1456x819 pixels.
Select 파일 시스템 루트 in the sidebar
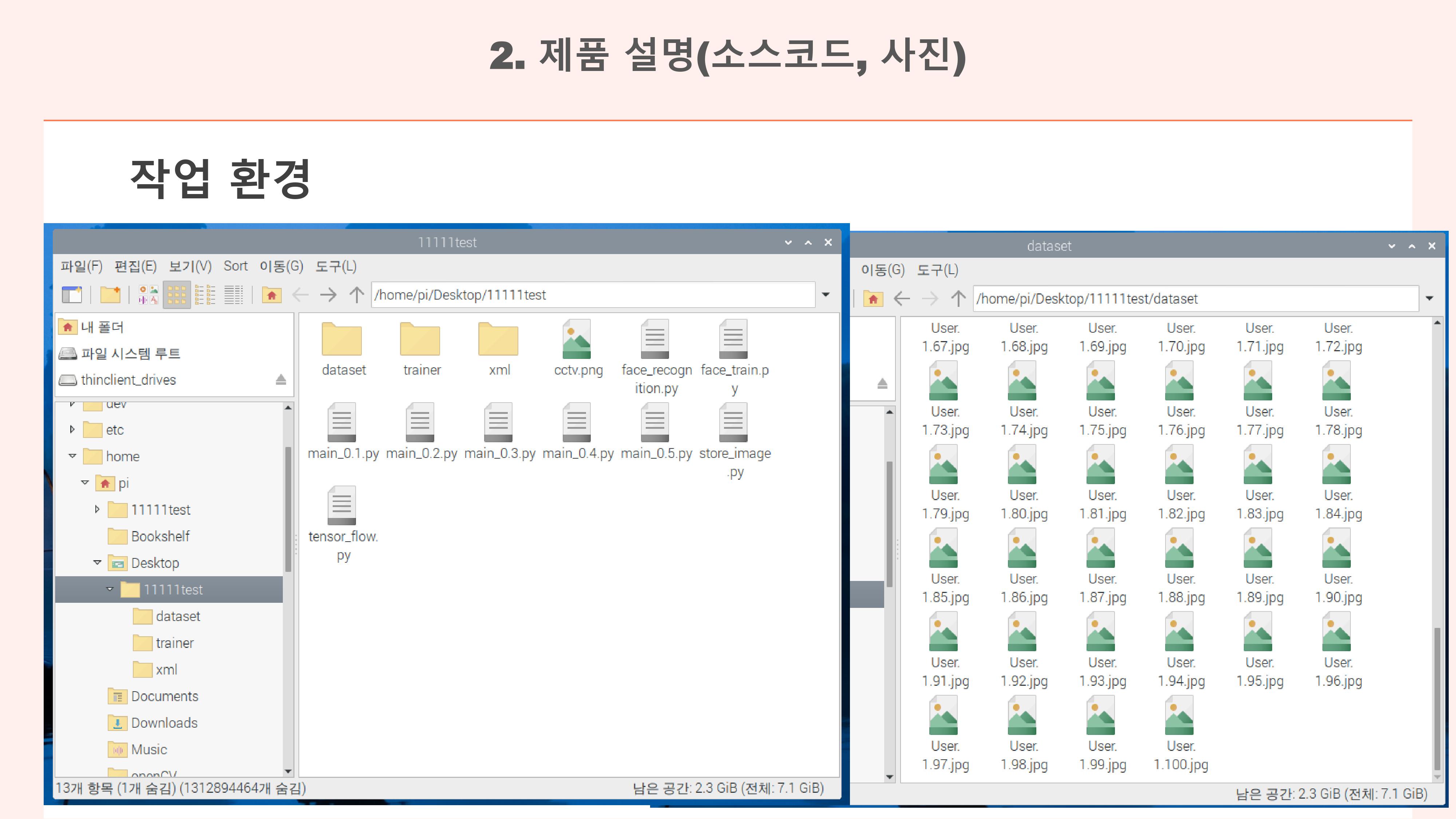[130, 353]
